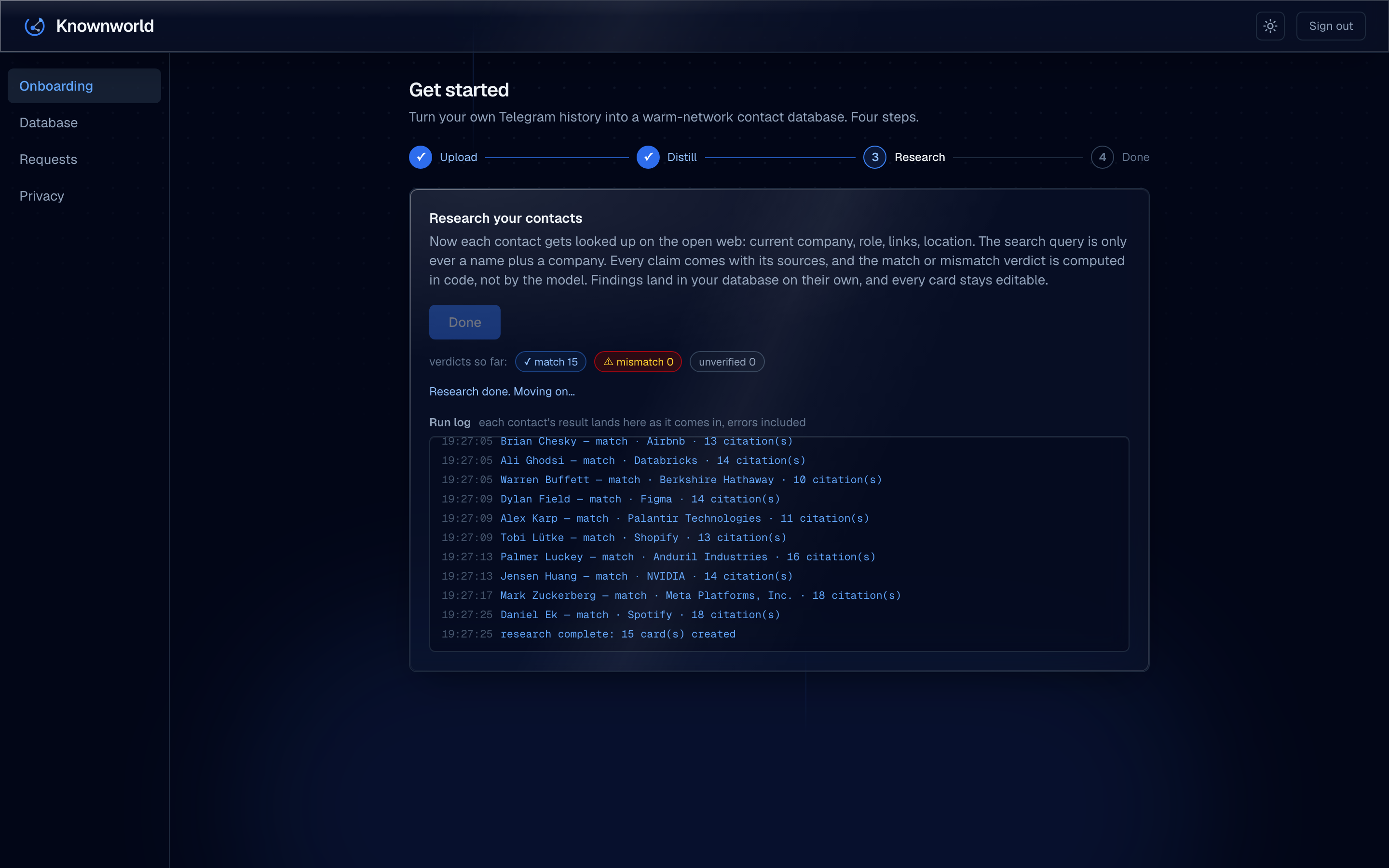
Task: Click the Distill step checkmark circle
Action: click(x=647, y=157)
